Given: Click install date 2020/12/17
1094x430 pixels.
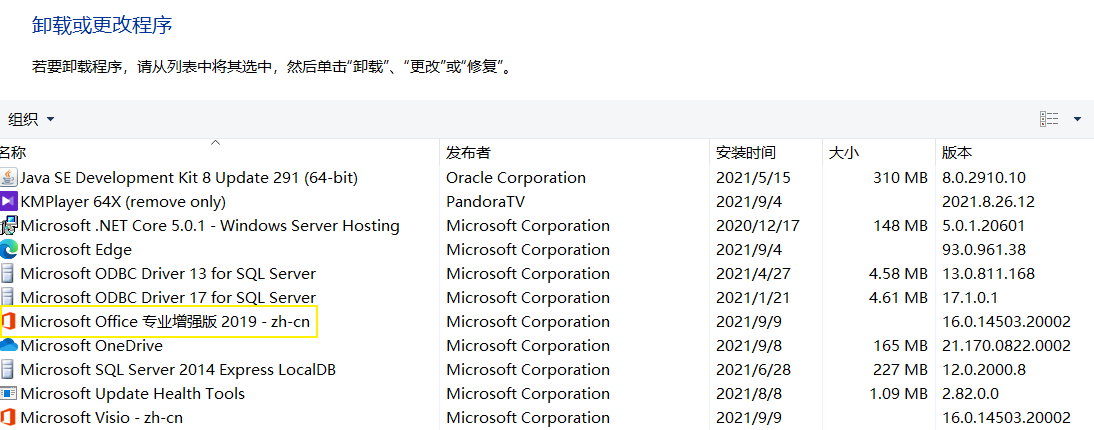Looking at the screenshot, I should pos(757,225).
